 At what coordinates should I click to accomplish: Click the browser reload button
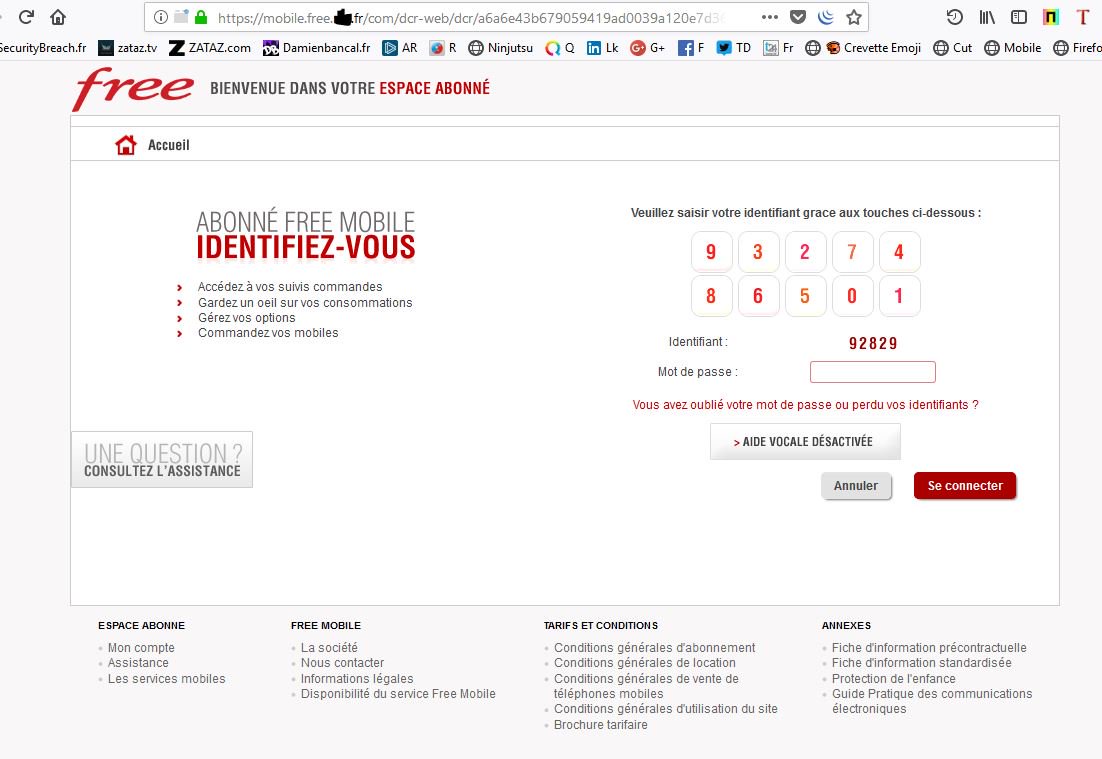tap(27, 17)
